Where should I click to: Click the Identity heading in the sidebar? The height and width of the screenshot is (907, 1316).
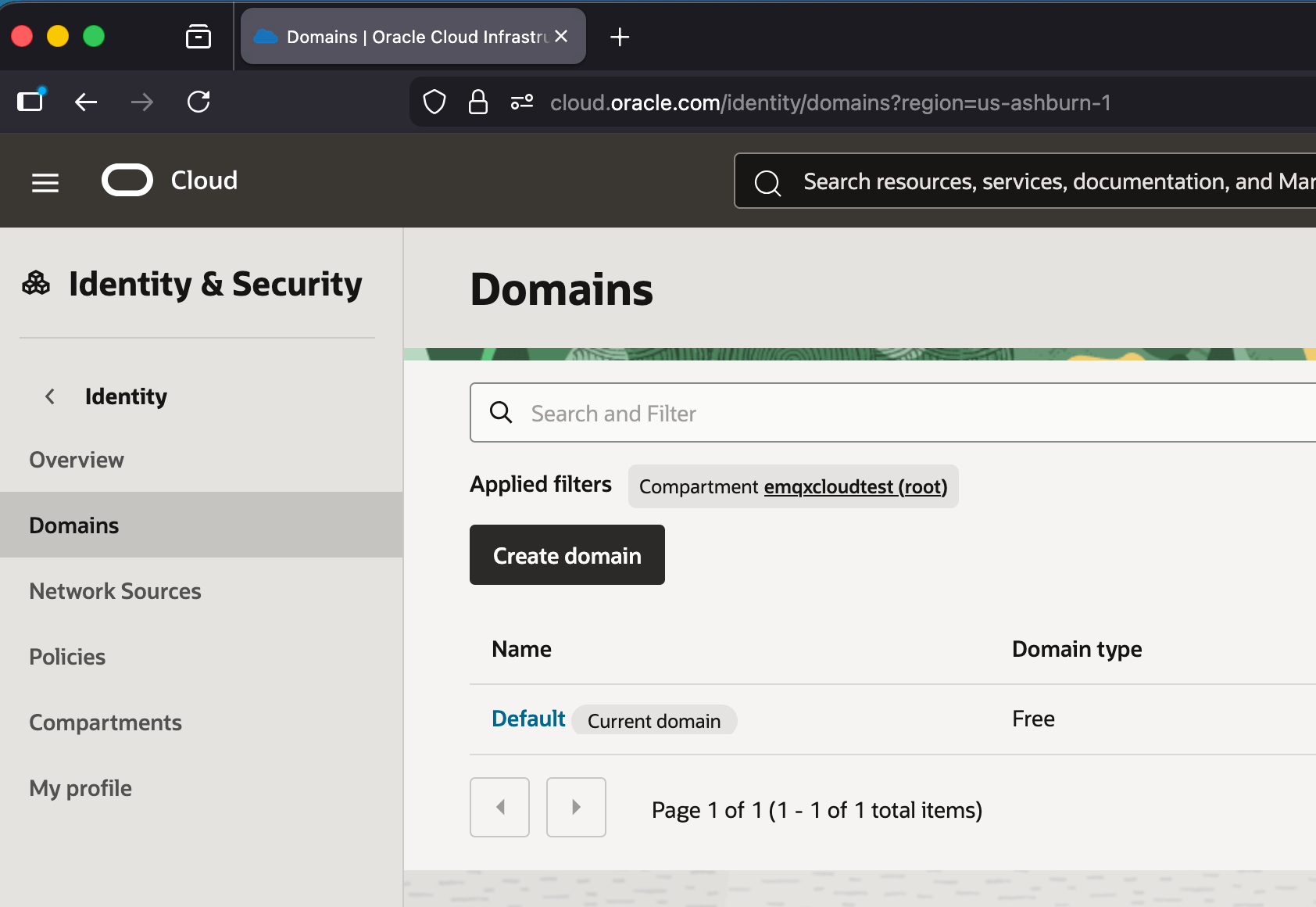pos(126,396)
